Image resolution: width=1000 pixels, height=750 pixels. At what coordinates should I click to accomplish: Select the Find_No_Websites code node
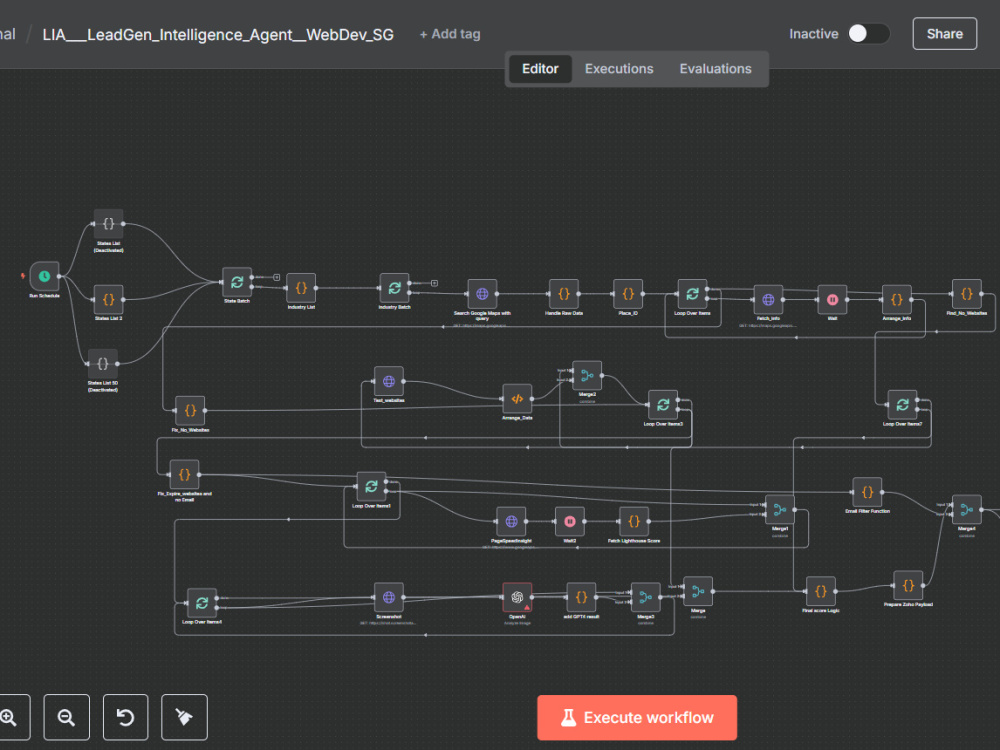click(x=967, y=294)
